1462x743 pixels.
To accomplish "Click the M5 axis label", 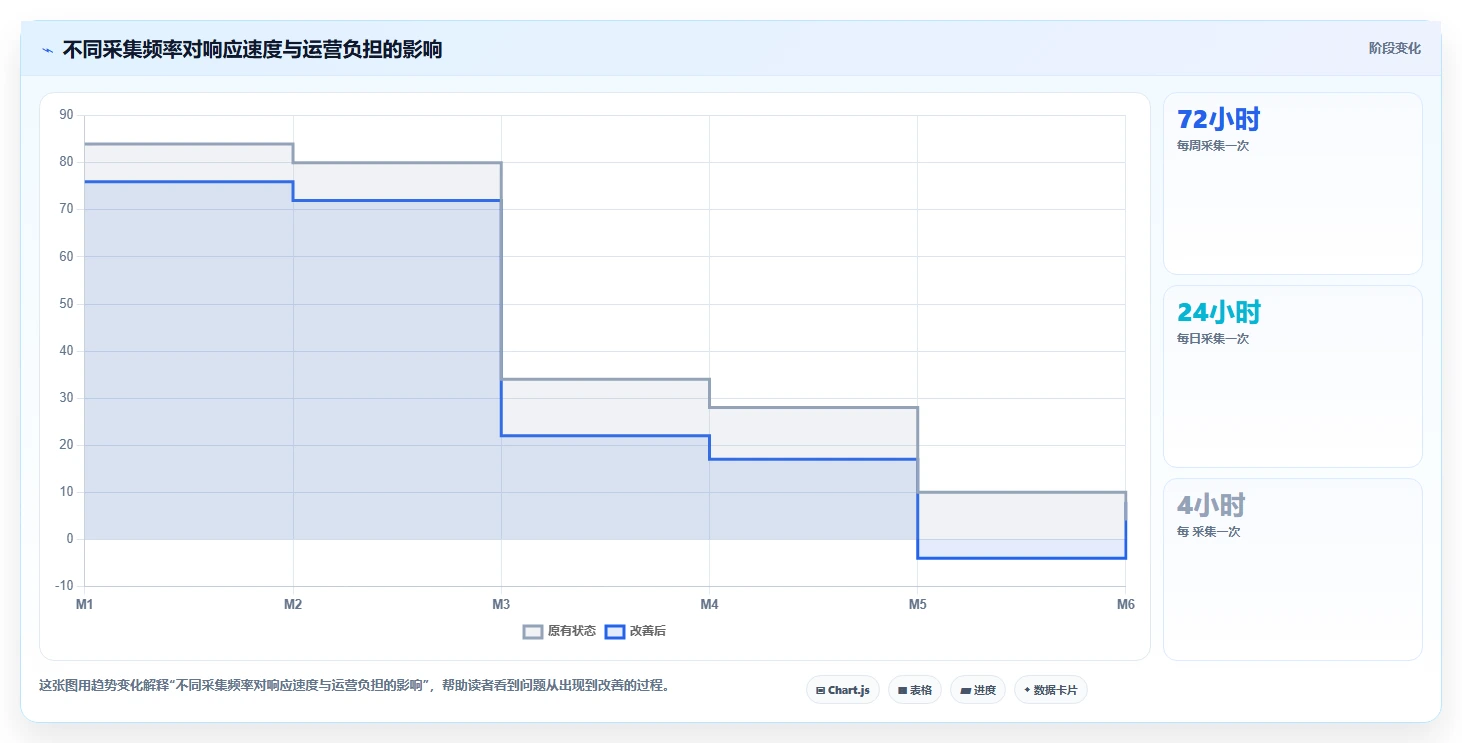I will pyautogui.click(x=917, y=604).
